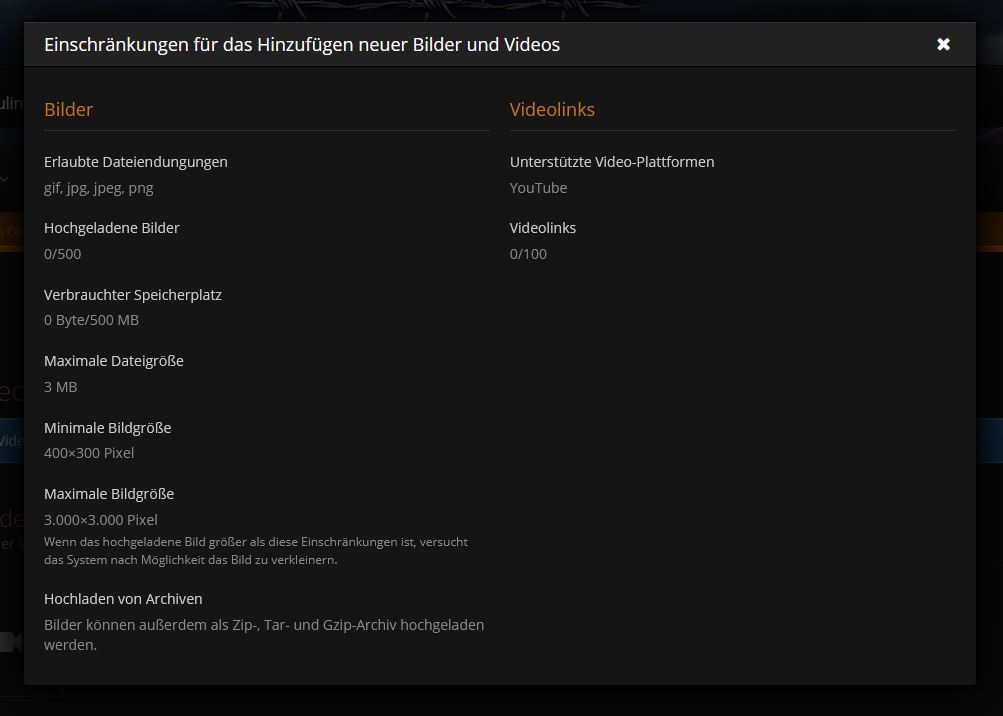Click the Erlaubte Dateiendungen label

point(136,162)
